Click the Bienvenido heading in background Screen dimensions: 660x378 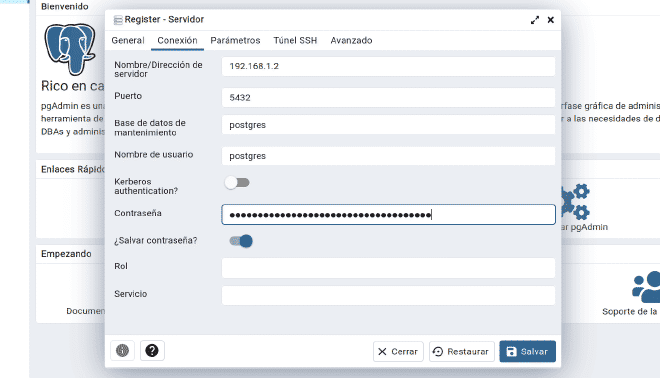point(65,6)
